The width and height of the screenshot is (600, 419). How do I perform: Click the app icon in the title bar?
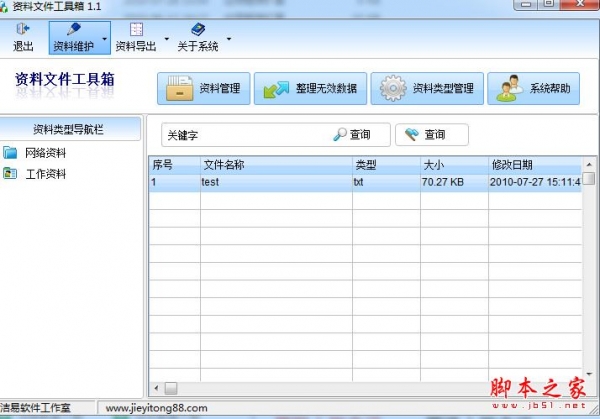3,7
